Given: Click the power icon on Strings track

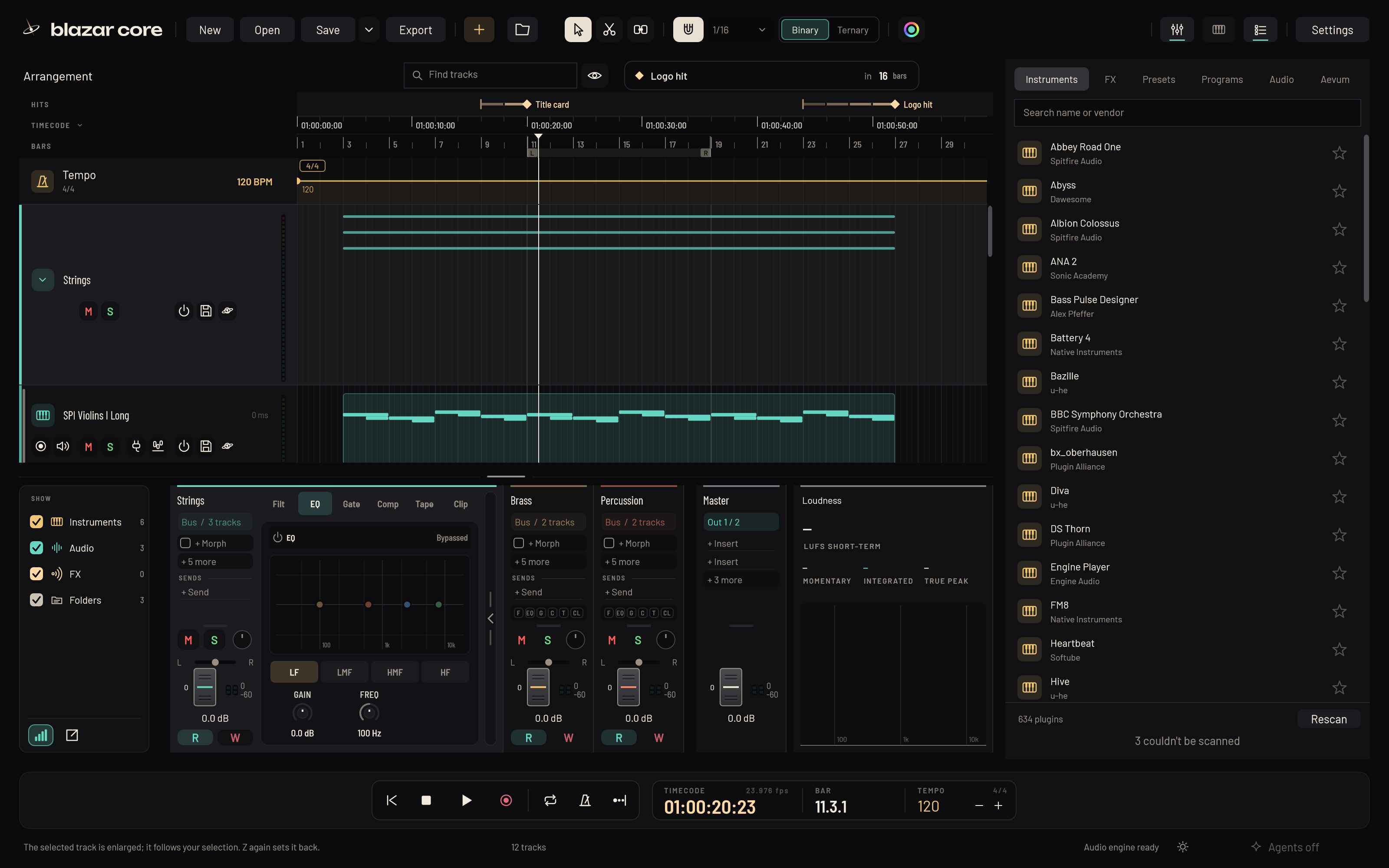Looking at the screenshot, I should click(184, 311).
